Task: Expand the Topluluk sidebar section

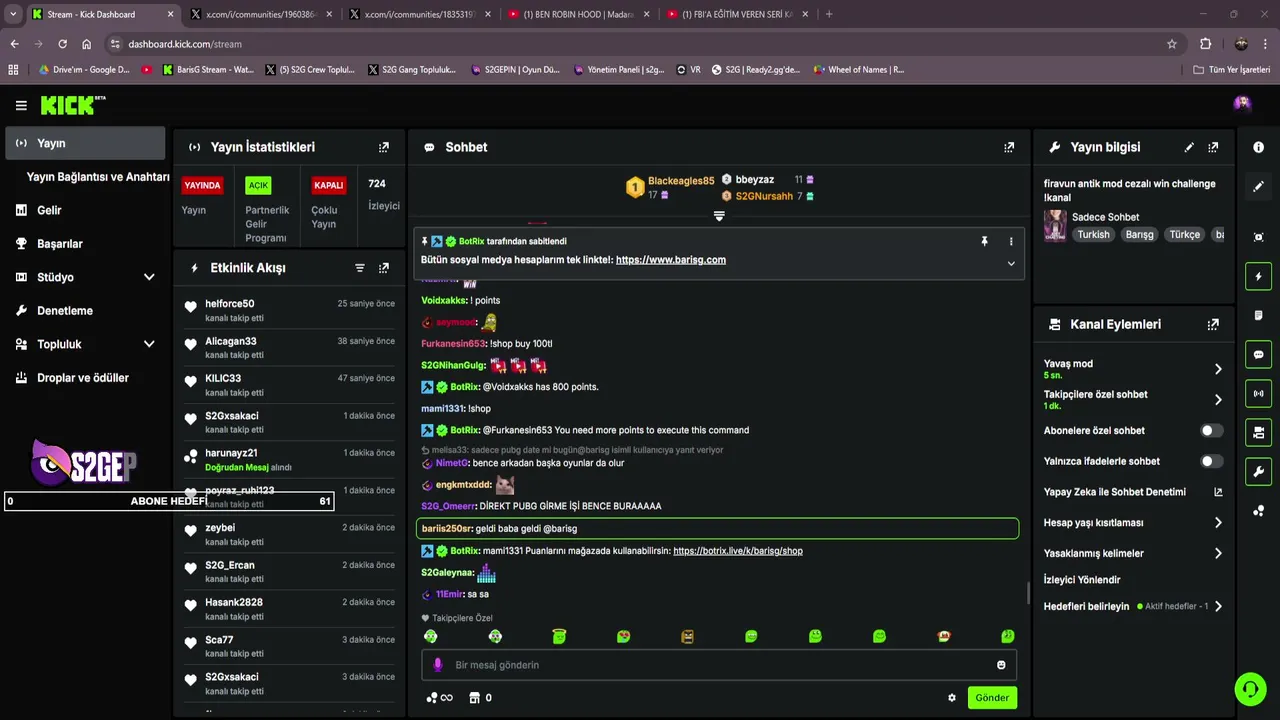Action: (x=149, y=344)
